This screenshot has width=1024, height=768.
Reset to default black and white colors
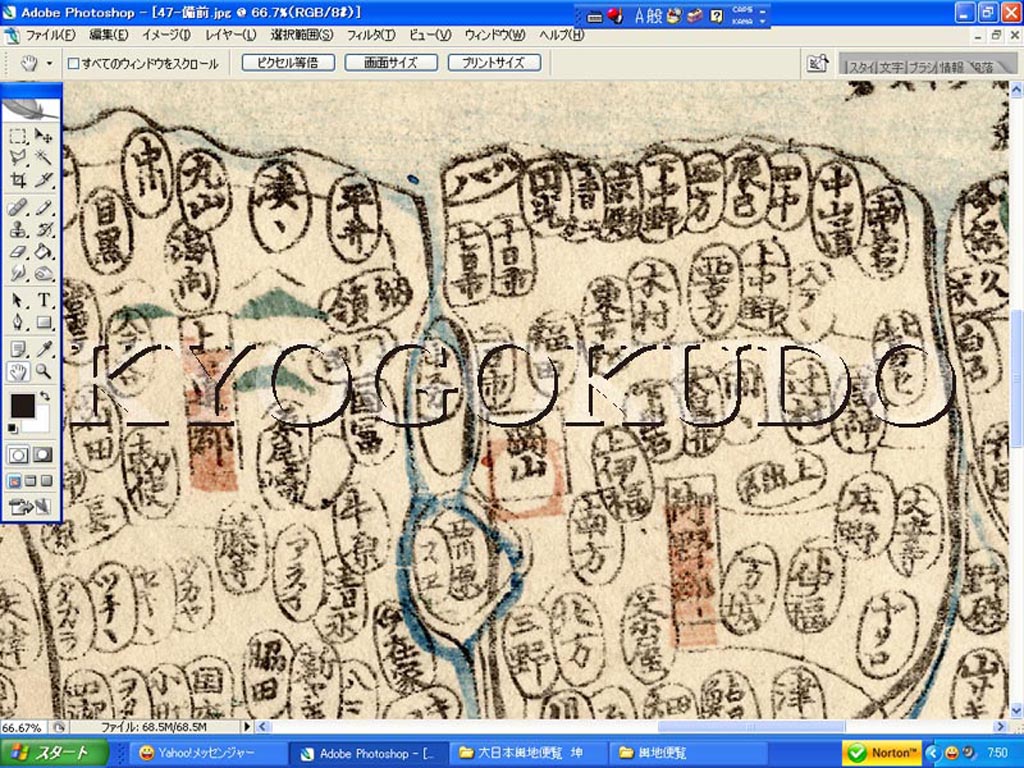click(x=12, y=428)
